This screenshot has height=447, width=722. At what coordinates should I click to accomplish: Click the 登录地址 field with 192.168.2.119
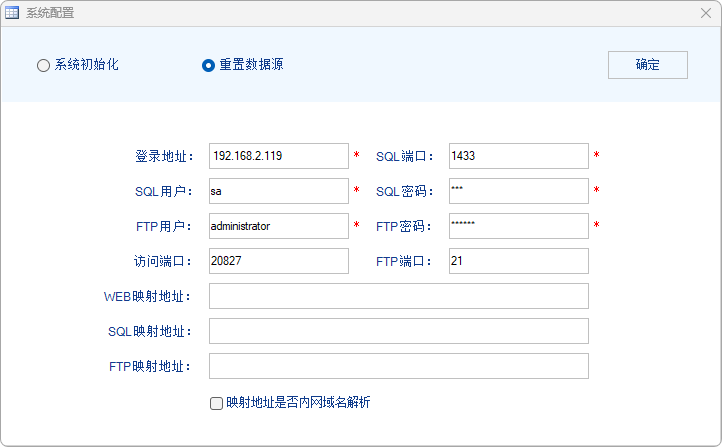[x=279, y=156]
